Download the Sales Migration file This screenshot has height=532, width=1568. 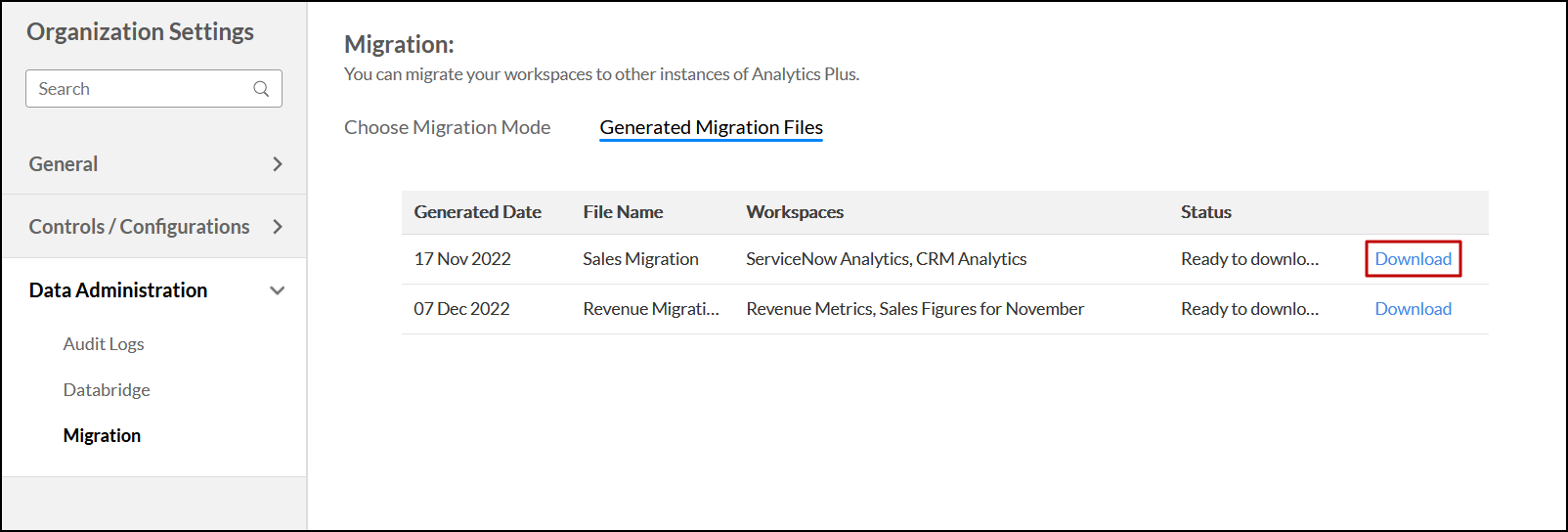pyautogui.click(x=1413, y=259)
